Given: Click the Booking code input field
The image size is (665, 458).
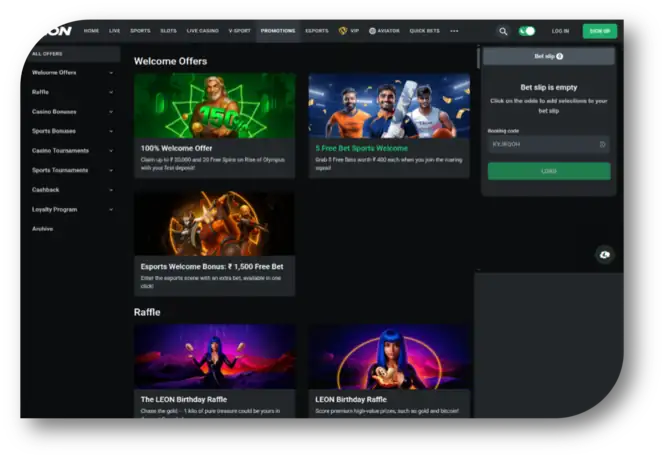Looking at the screenshot, I should pyautogui.click(x=540, y=144).
